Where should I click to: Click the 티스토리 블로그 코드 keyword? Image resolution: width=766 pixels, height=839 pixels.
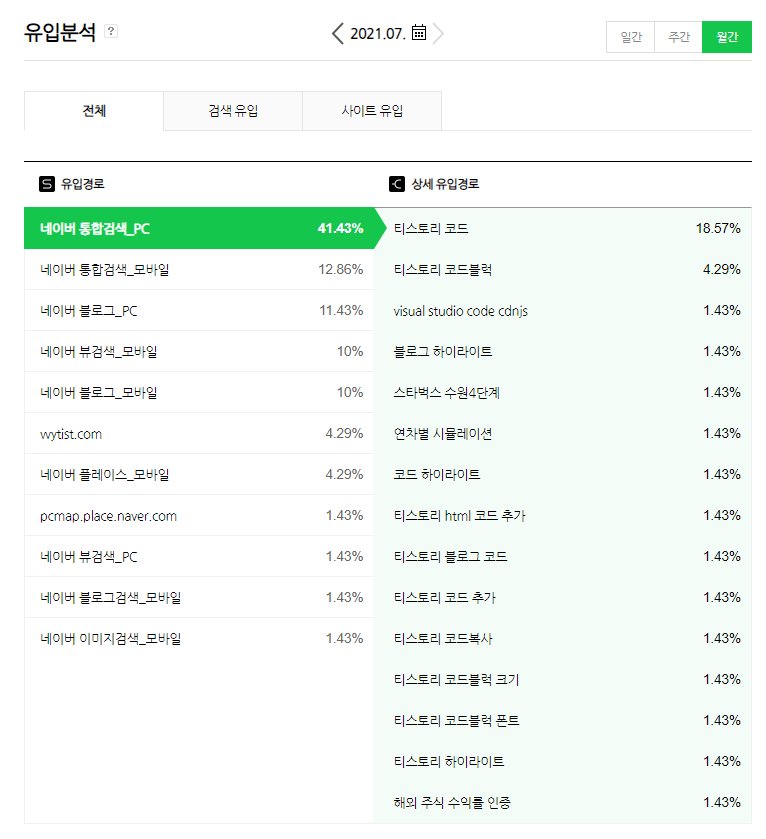coord(450,556)
